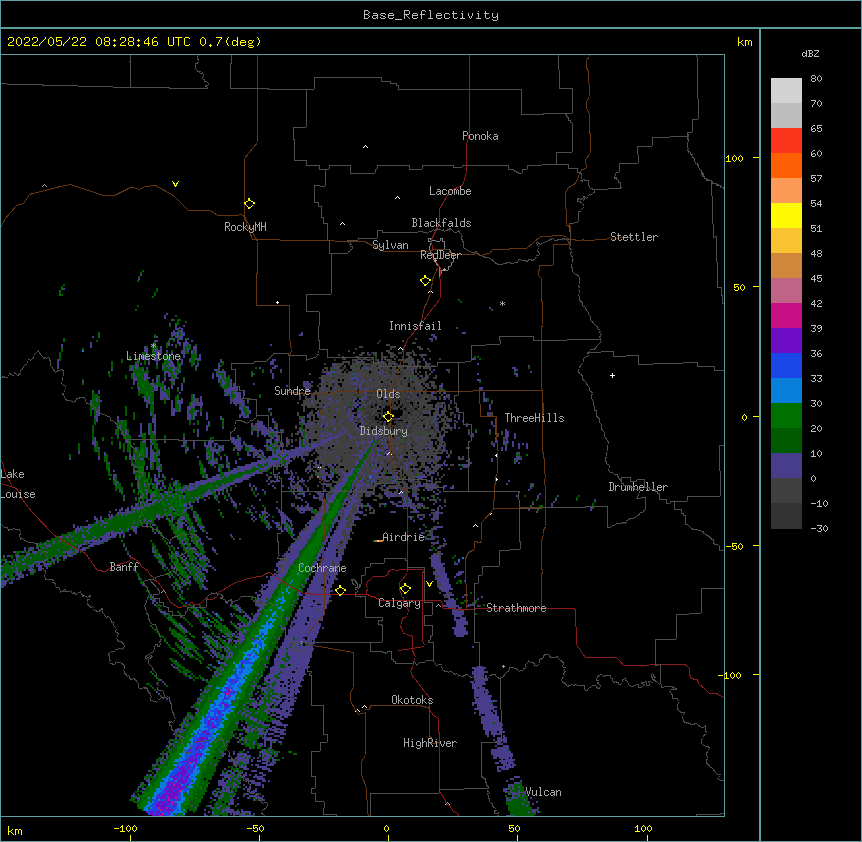Click the yellow V marker east of Calgary
This screenshot has width=862, height=842.
pyautogui.click(x=429, y=584)
